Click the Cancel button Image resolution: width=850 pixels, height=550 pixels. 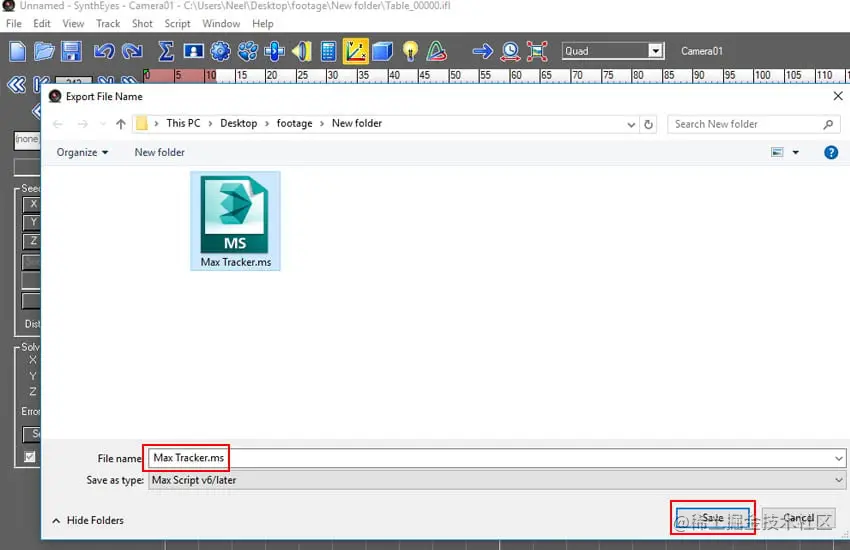pos(799,518)
